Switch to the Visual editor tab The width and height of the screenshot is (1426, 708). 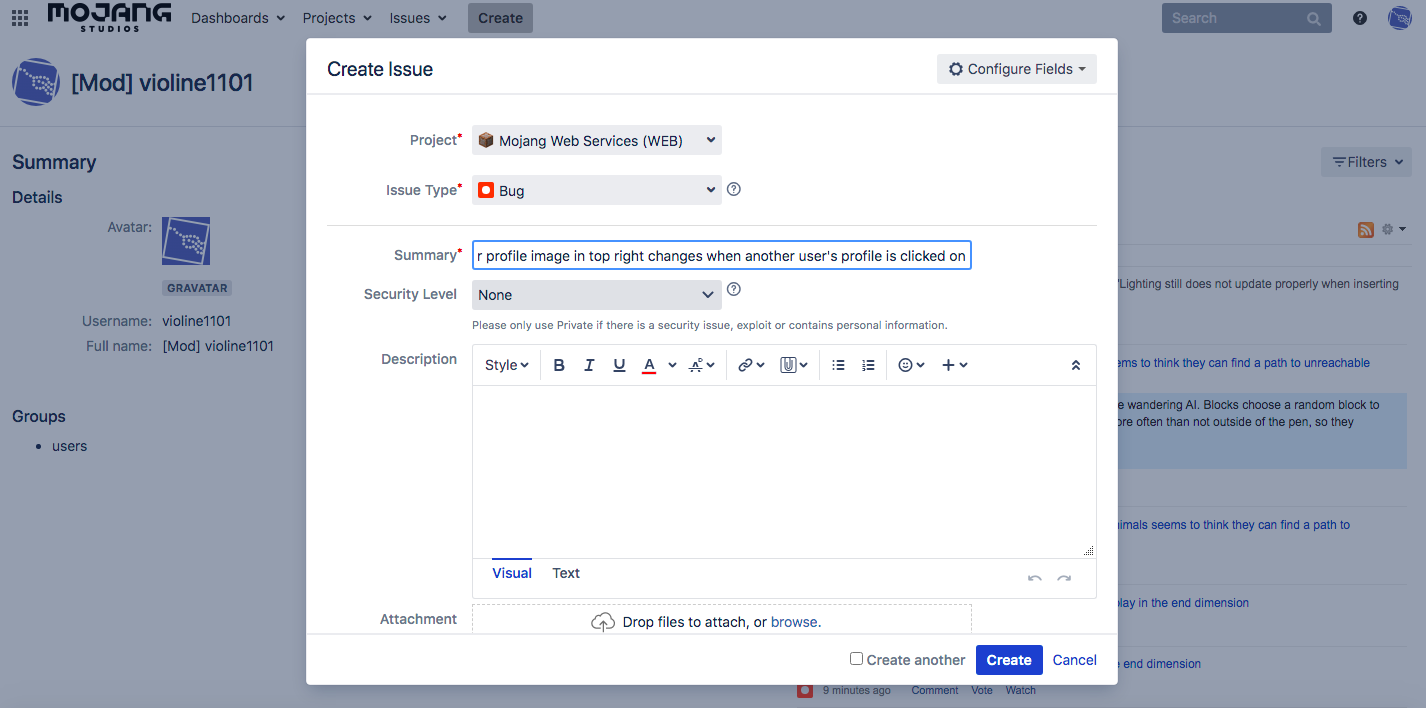[x=512, y=573]
